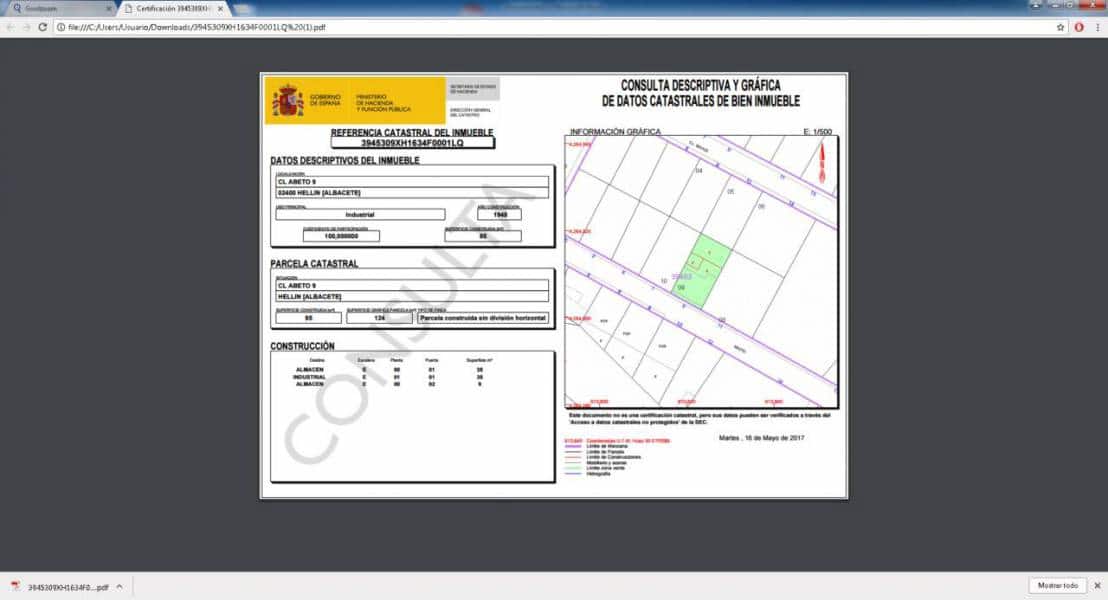
Task: Click the heading DATOS DESCRIPTIVOS DEL INMUEBLE
Action: [x=345, y=160]
